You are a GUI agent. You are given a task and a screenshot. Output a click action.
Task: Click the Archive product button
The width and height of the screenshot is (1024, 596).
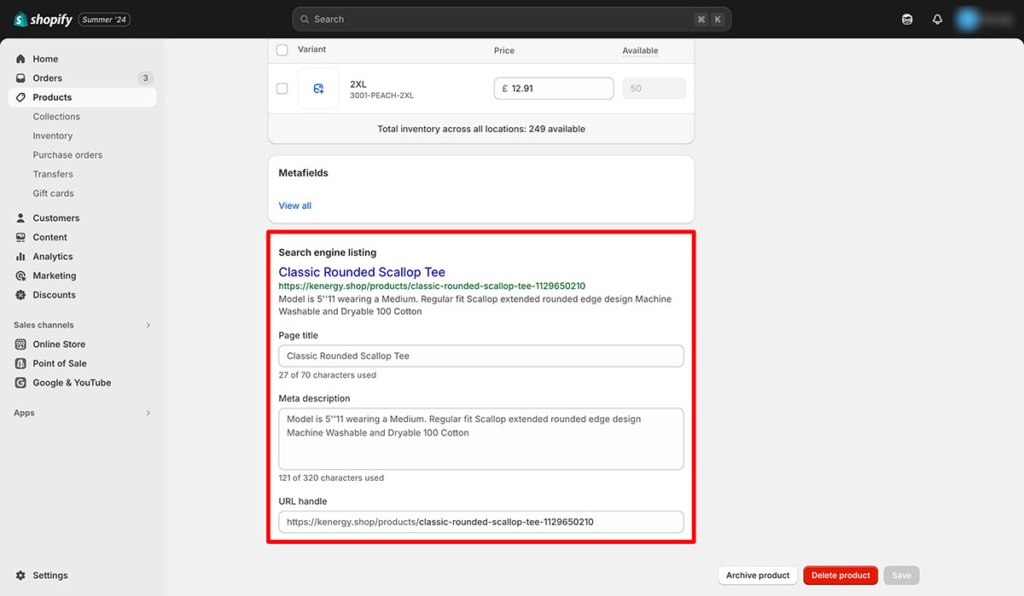757,575
